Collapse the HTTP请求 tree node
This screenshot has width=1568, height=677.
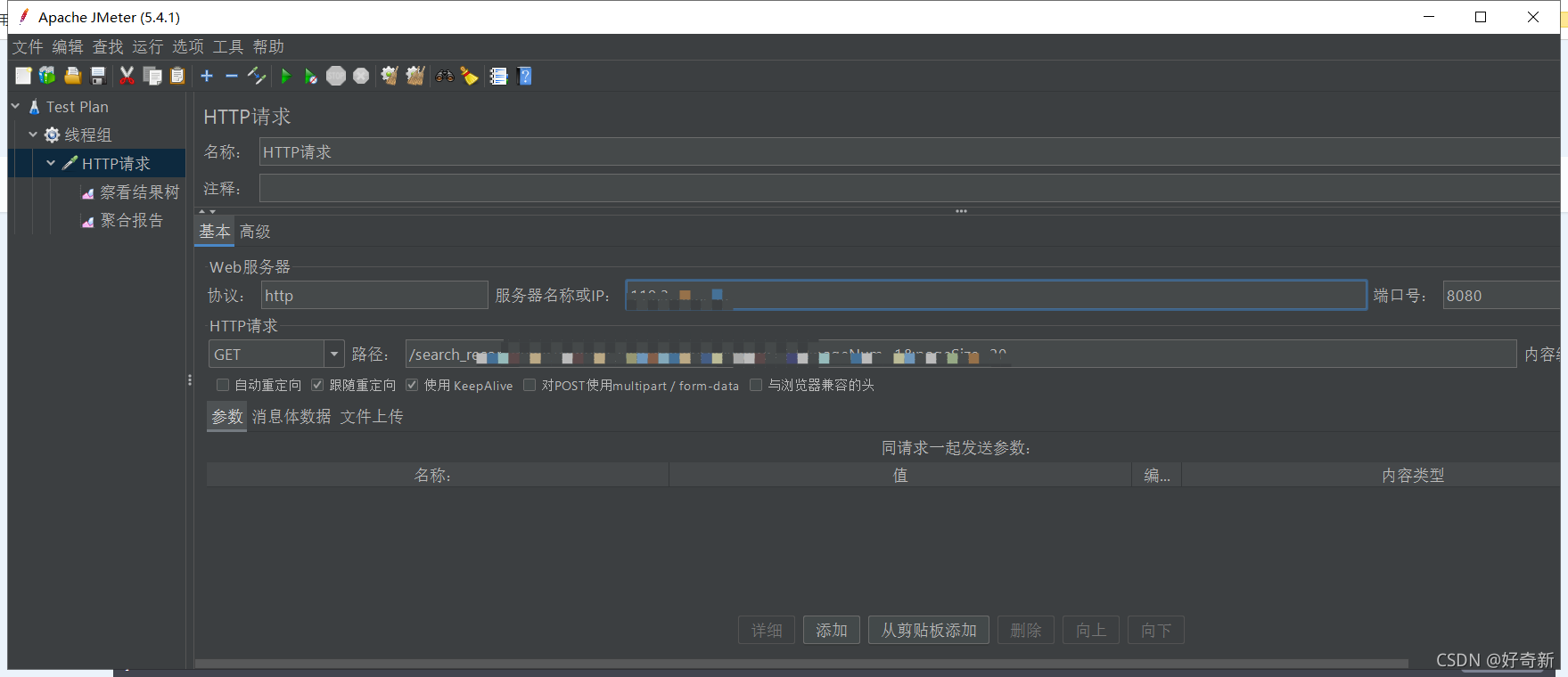pyautogui.click(x=51, y=163)
